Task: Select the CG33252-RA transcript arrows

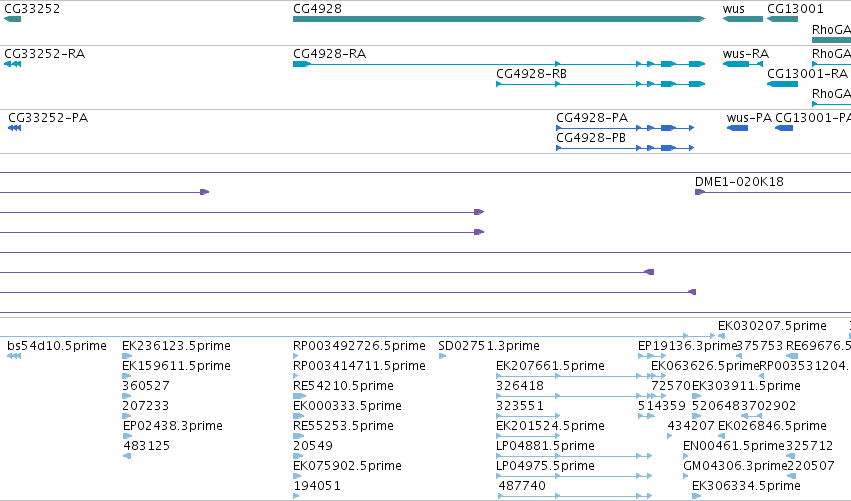Action: point(12,64)
